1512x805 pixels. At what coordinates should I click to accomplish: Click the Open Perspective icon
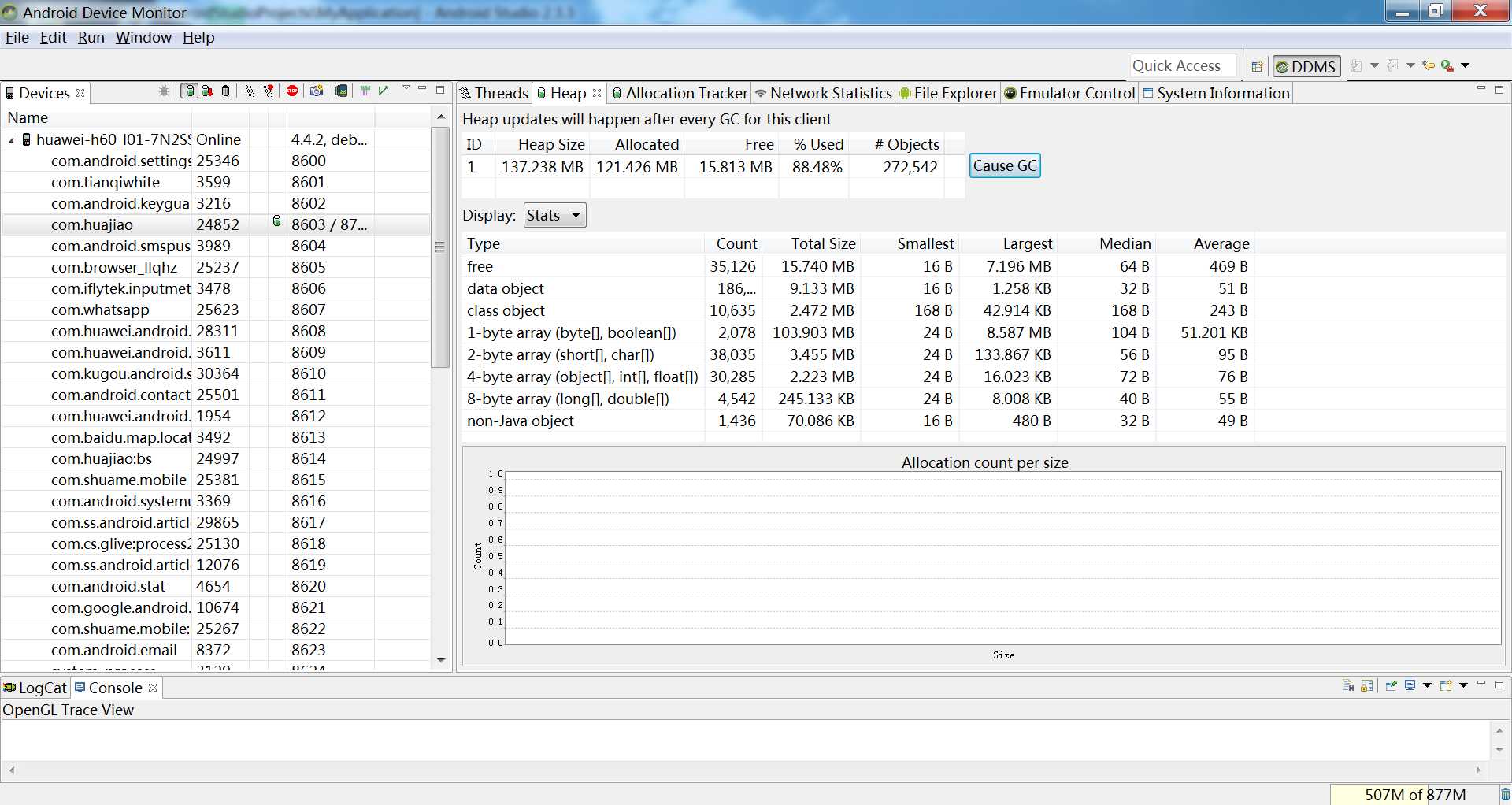click(x=1257, y=66)
